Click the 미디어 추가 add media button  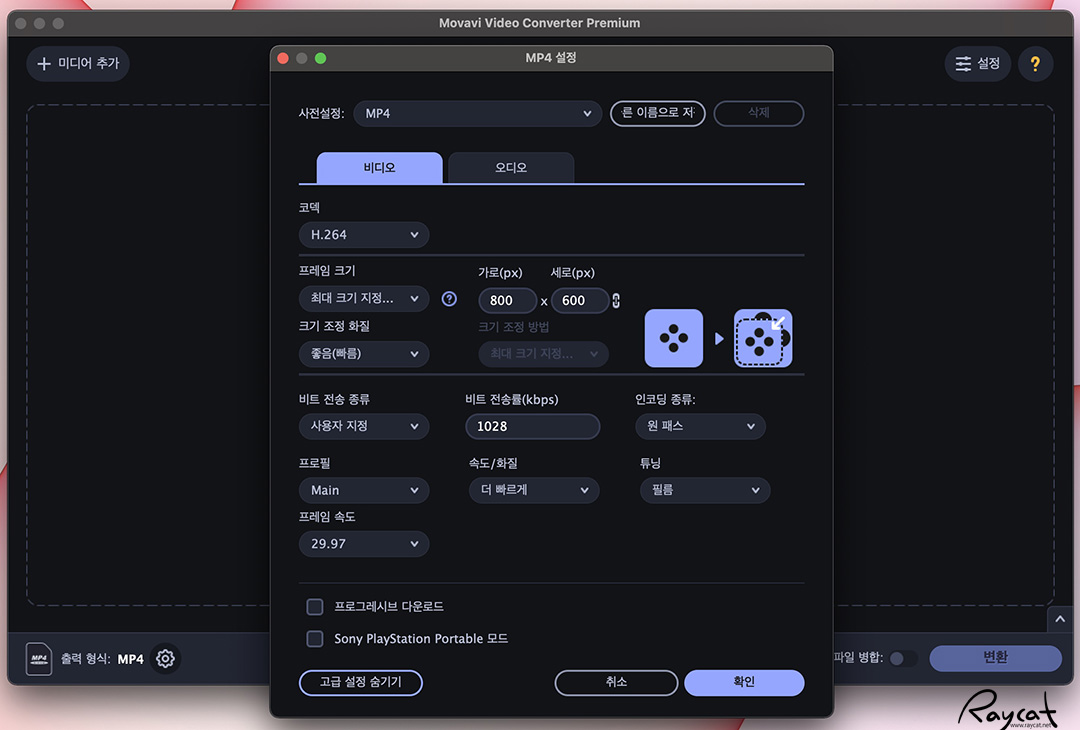click(x=78, y=64)
